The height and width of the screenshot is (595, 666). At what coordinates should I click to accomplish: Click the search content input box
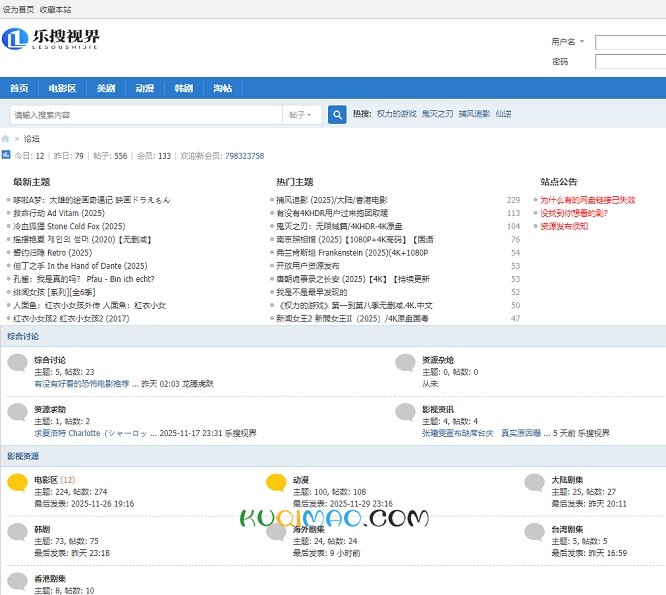(146, 115)
